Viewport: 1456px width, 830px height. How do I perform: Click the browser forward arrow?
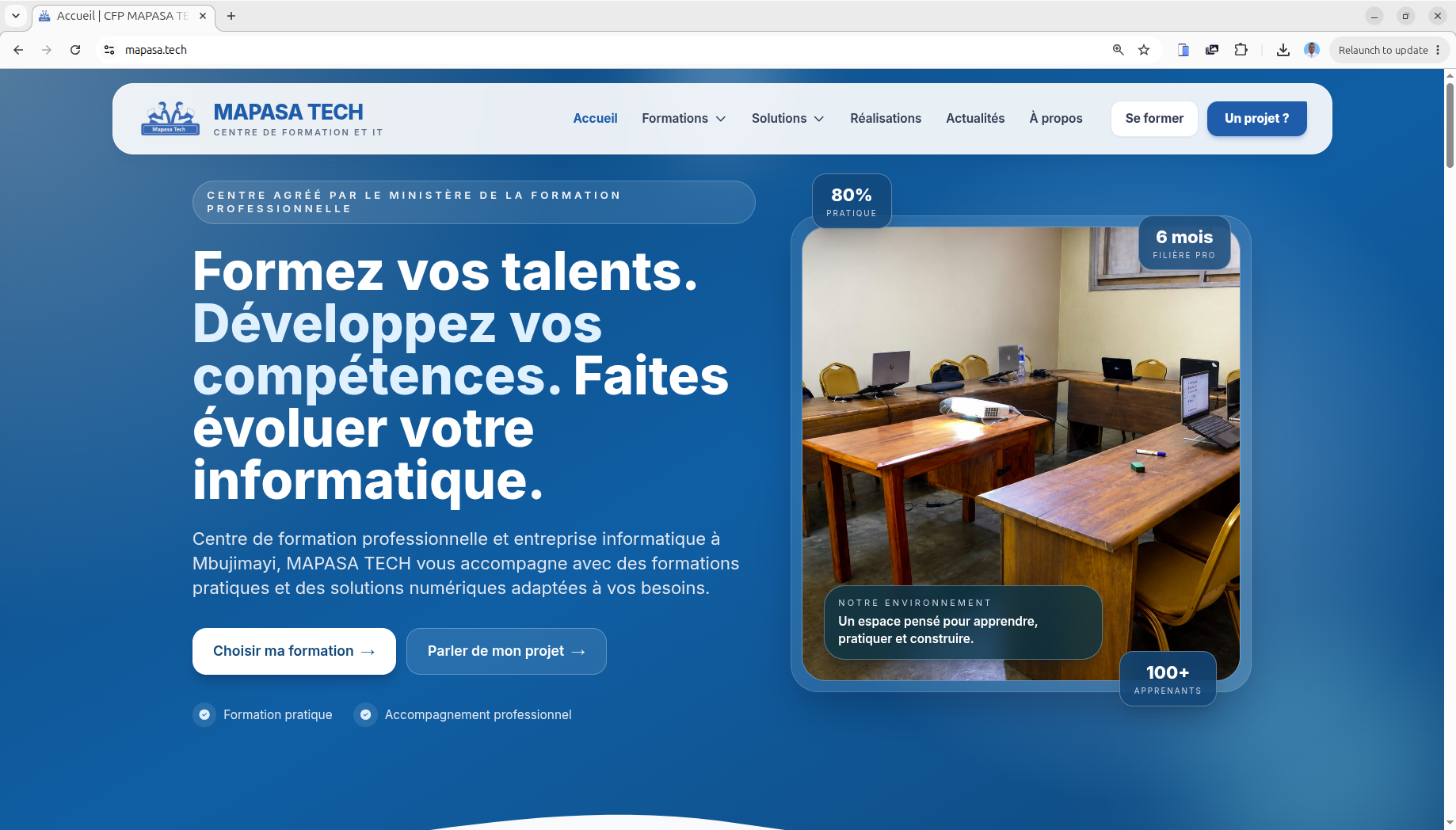tap(47, 50)
